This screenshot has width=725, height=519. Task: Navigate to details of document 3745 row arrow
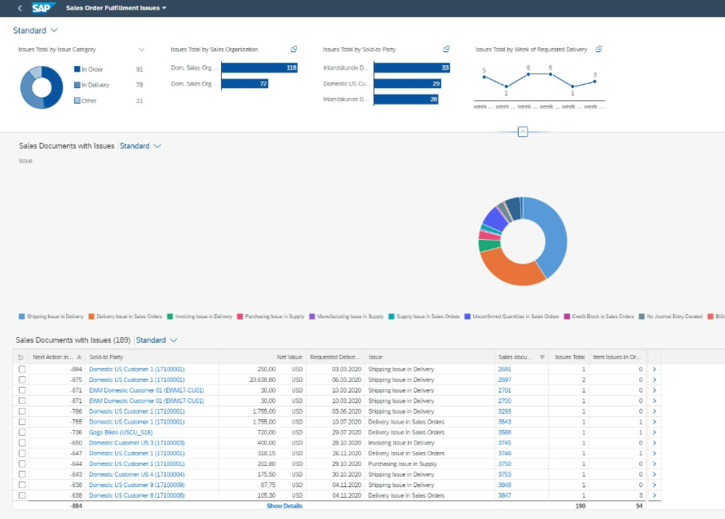654,443
